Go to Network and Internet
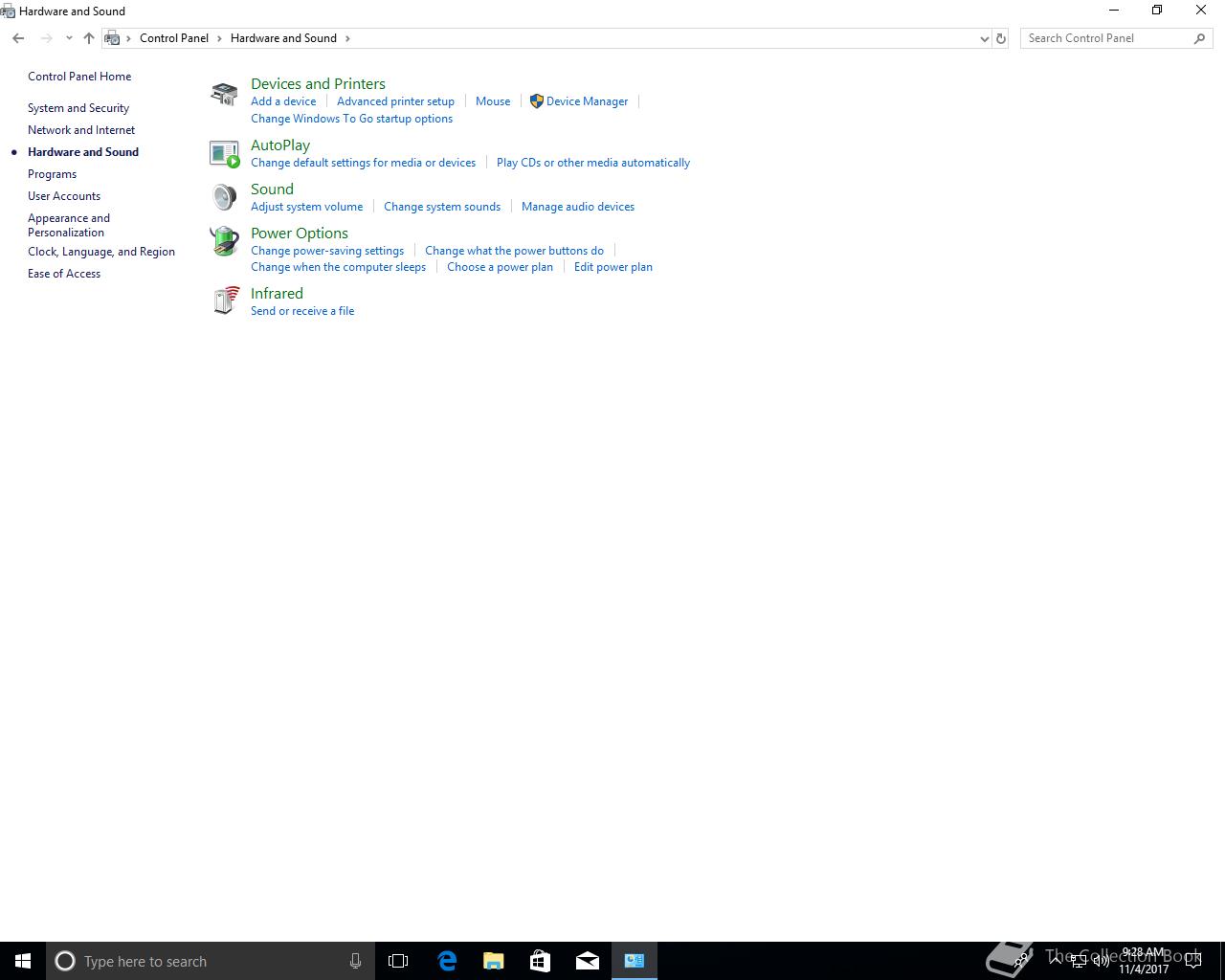Viewport: 1225px width, 980px height. click(81, 130)
